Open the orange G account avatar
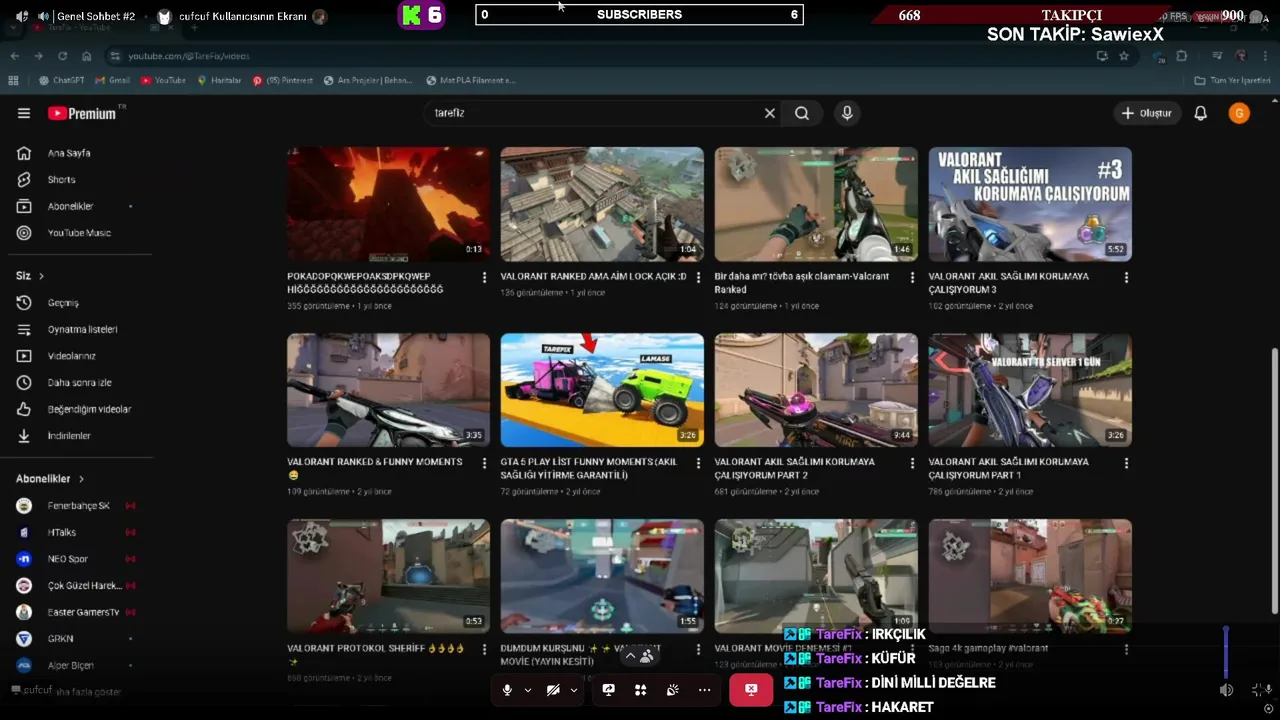This screenshot has width=1280, height=720. tap(1239, 113)
